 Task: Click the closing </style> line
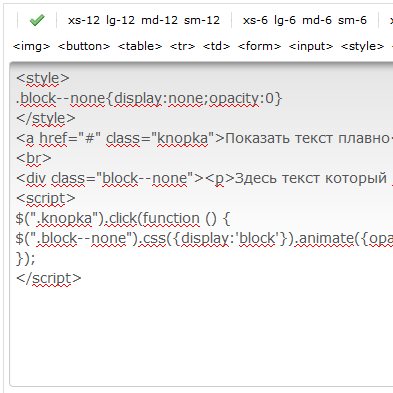[x=46, y=118]
